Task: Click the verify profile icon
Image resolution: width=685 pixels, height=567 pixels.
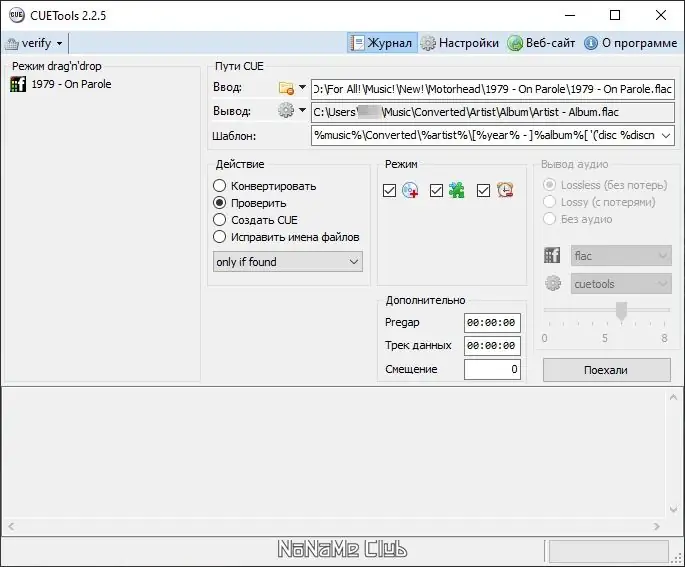Action: click(x=12, y=44)
